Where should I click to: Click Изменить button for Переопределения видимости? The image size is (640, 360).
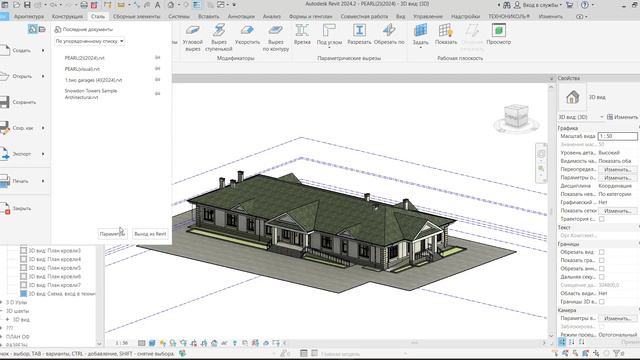click(x=617, y=169)
